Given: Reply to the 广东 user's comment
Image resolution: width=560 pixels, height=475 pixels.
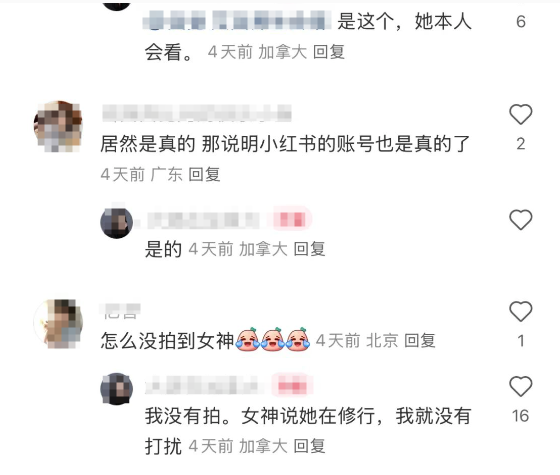Looking at the screenshot, I should tap(204, 174).
